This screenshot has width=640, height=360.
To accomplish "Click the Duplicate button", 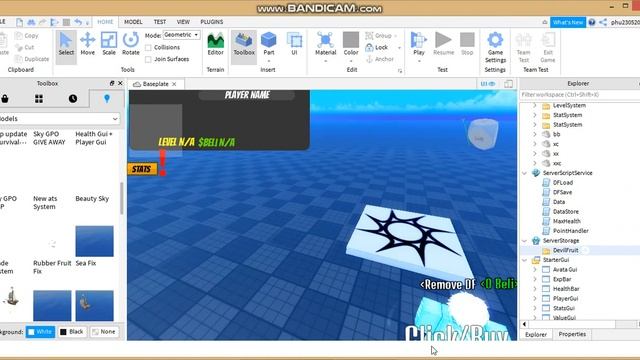I will (32, 59).
